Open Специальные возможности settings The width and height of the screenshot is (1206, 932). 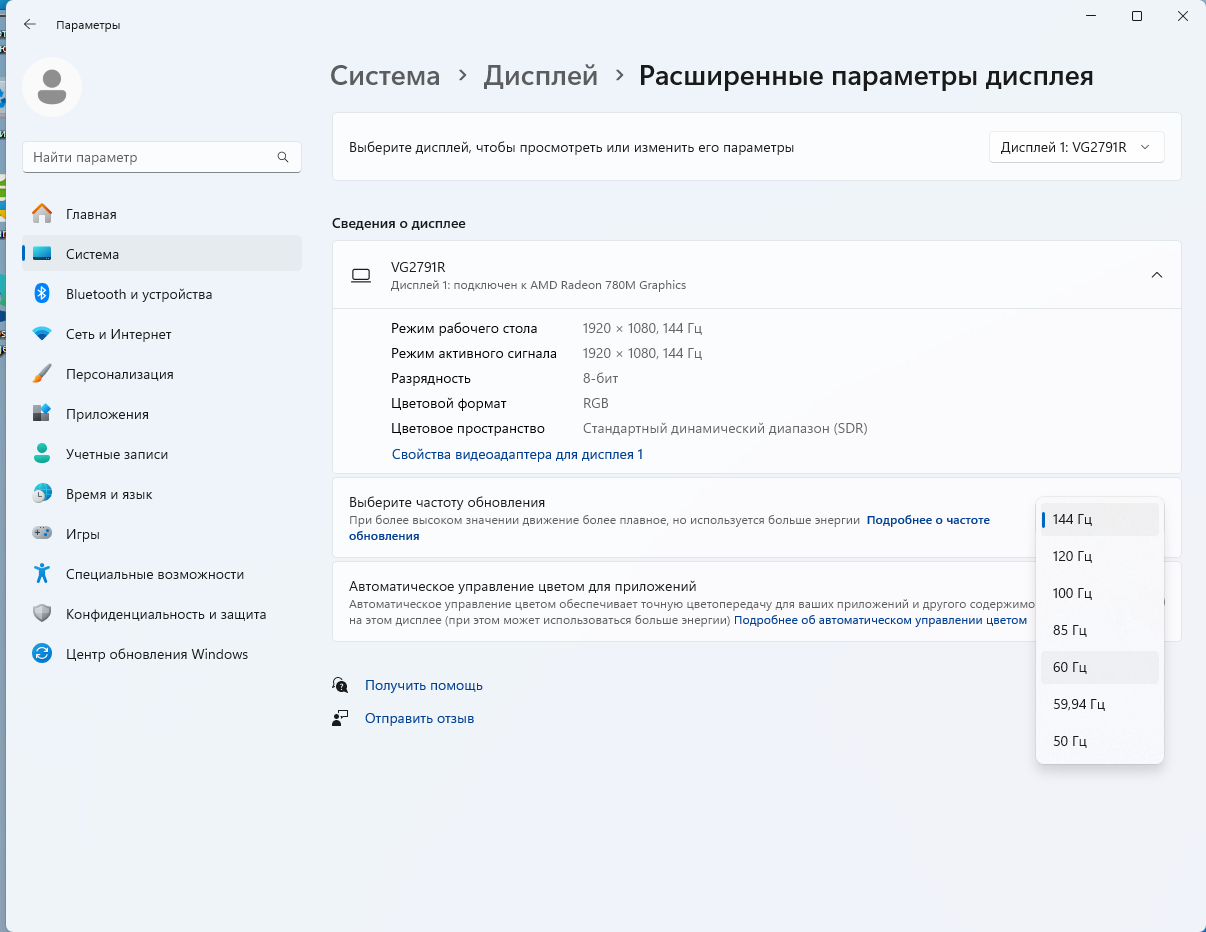click(x=162, y=574)
